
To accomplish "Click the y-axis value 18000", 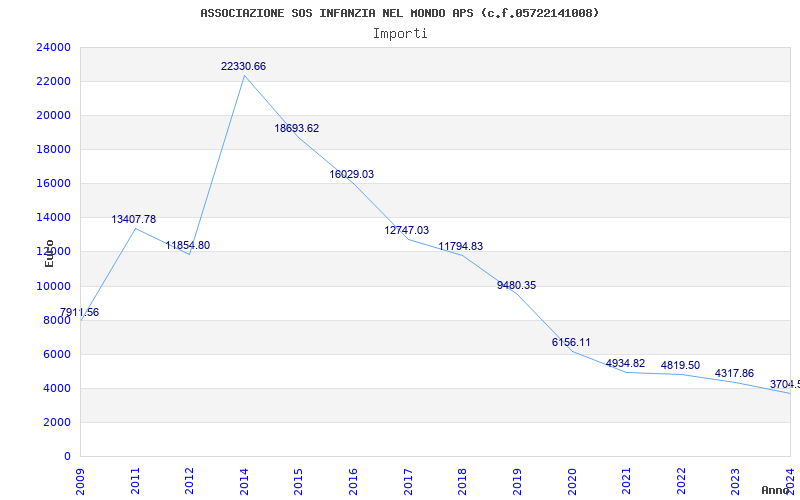I will click(53, 149).
